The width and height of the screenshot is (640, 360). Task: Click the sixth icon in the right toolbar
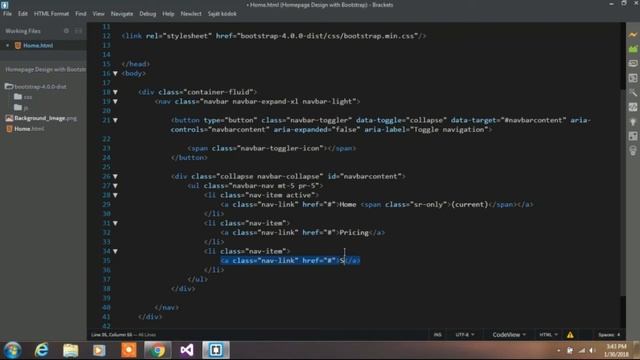(x=633, y=107)
